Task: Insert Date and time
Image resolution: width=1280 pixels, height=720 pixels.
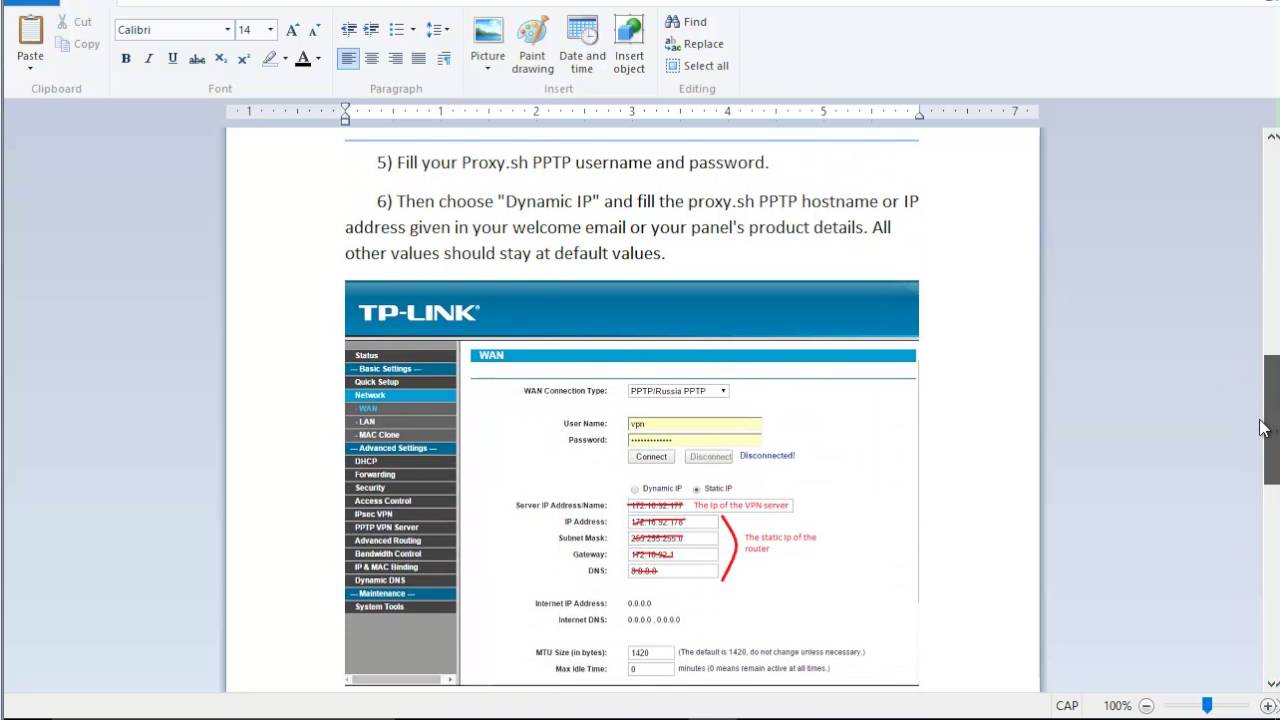Action: (x=582, y=44)
